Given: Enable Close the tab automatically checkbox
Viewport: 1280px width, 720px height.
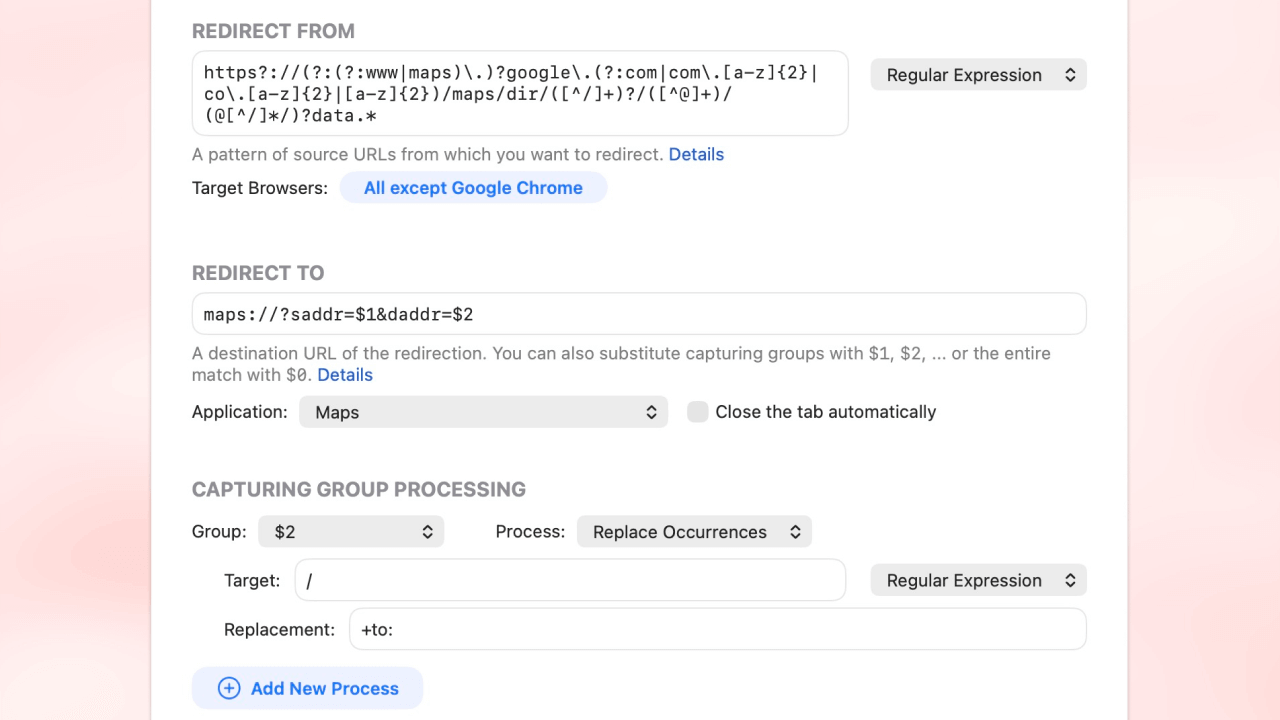Looking at the screenshot, I should pos(698,412).
